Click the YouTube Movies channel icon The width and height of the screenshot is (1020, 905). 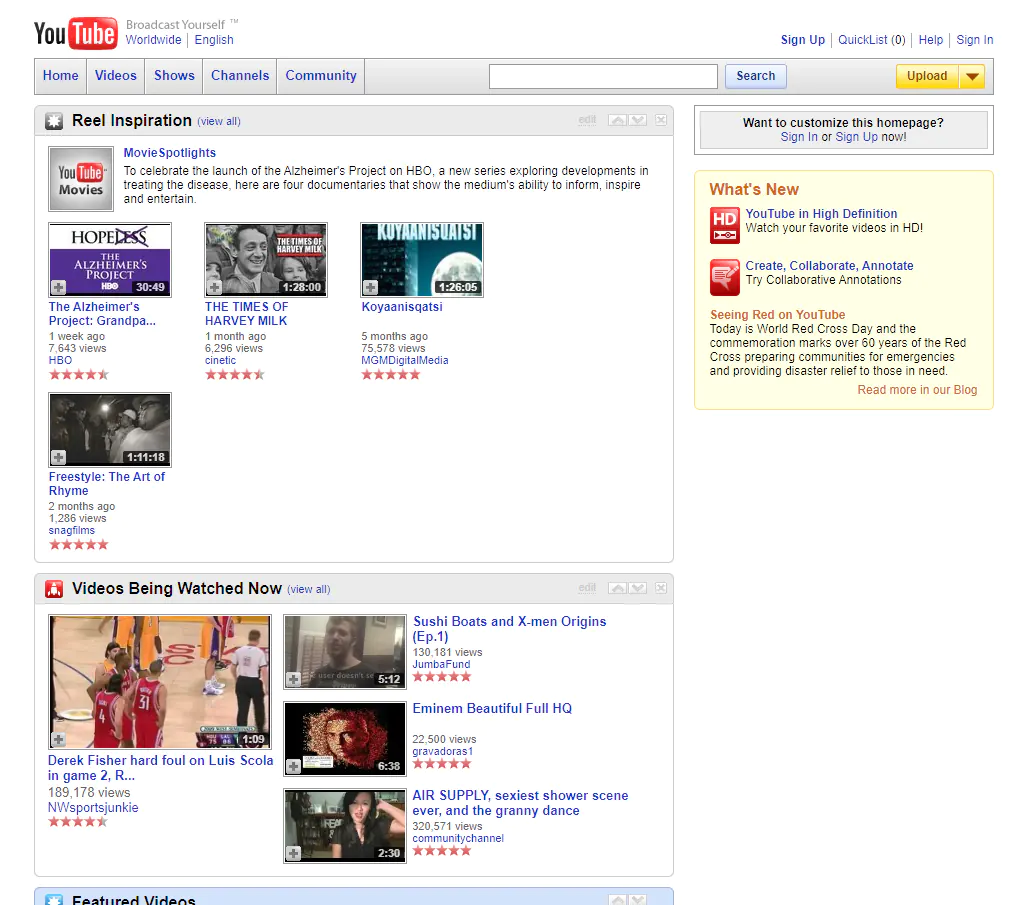click(81, 179)
